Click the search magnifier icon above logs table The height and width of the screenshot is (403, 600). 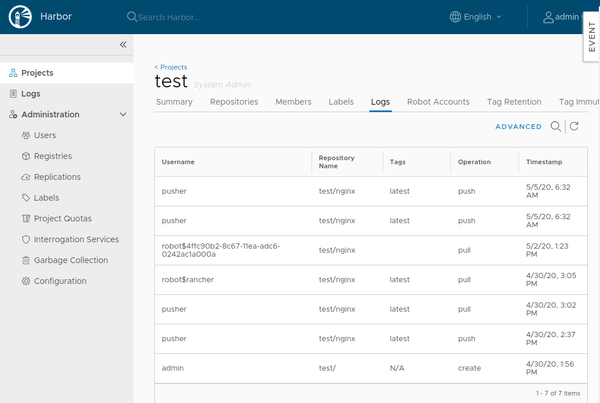pyautogui.click(x=556, y=127)
